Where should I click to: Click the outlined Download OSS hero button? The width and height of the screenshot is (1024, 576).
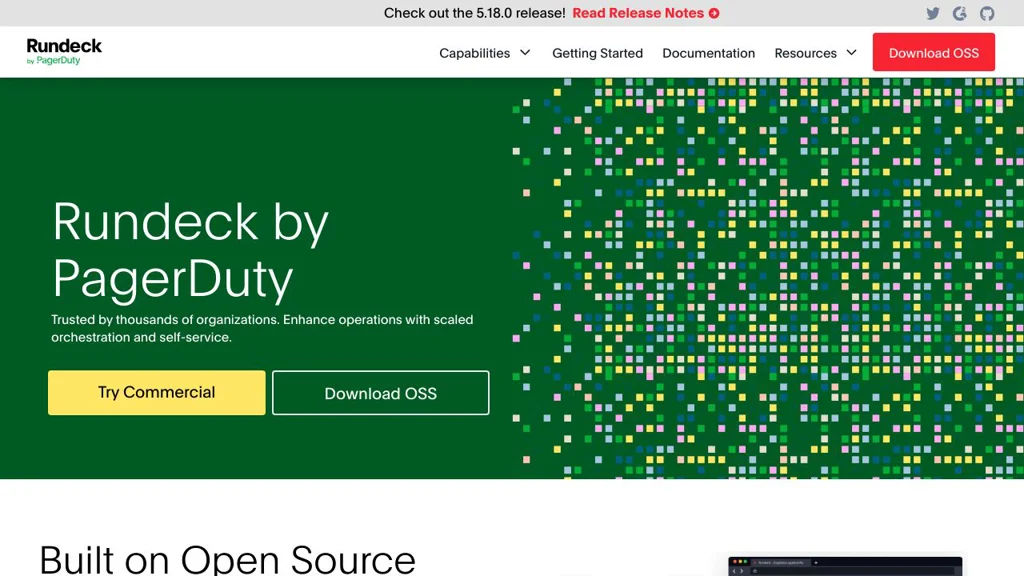tap(381, 392)
